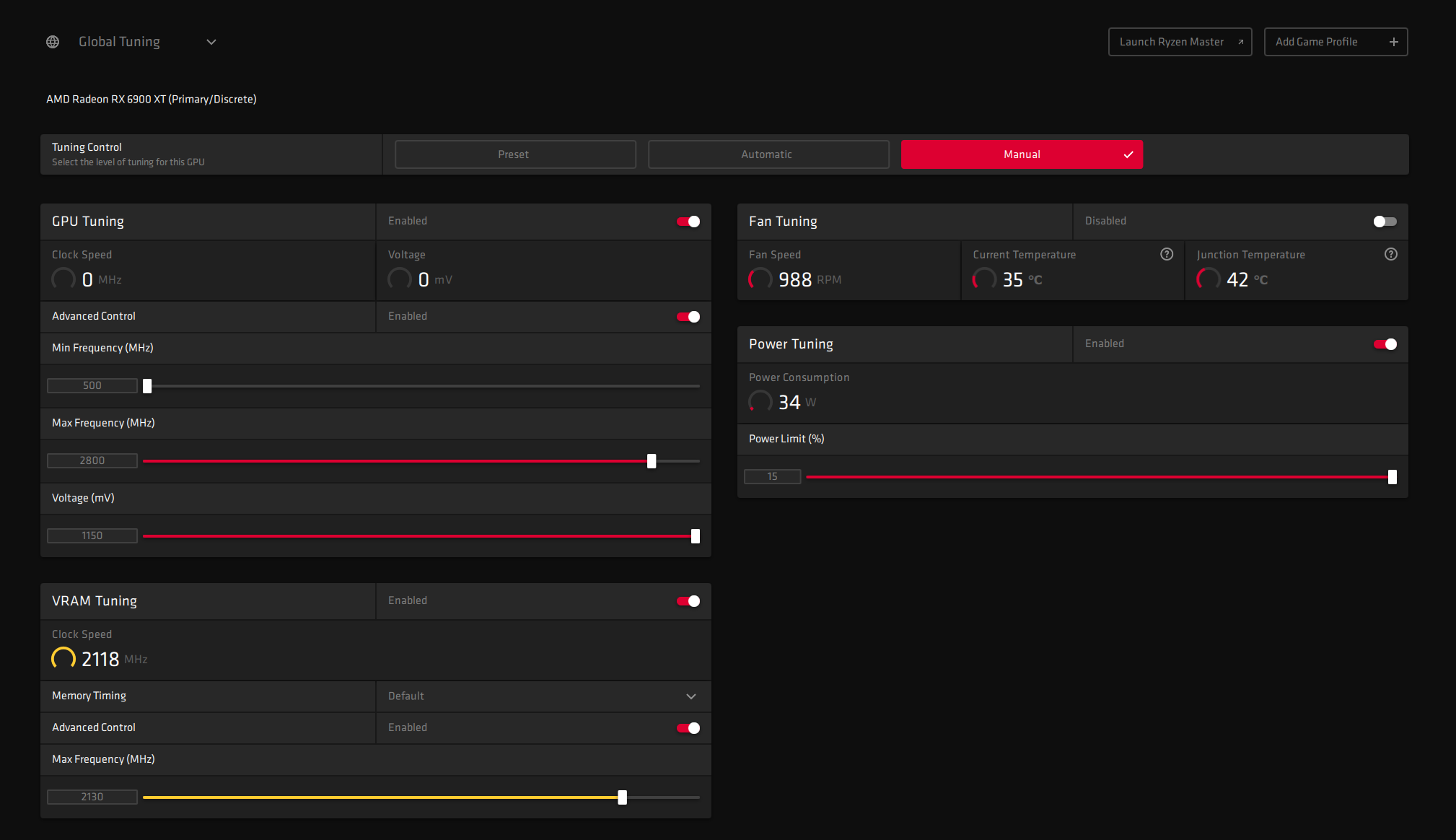Click the external-link arrow on Launch Ryzen Master
This screenshot has height=840, width=1456.
click(1240, 42)
